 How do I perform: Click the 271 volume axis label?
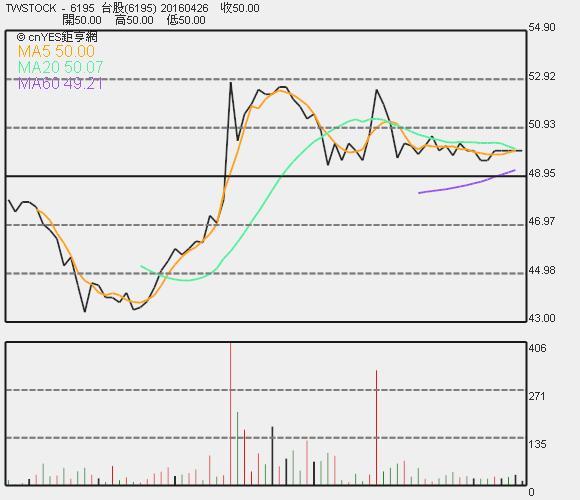click(x=537, y=397)
